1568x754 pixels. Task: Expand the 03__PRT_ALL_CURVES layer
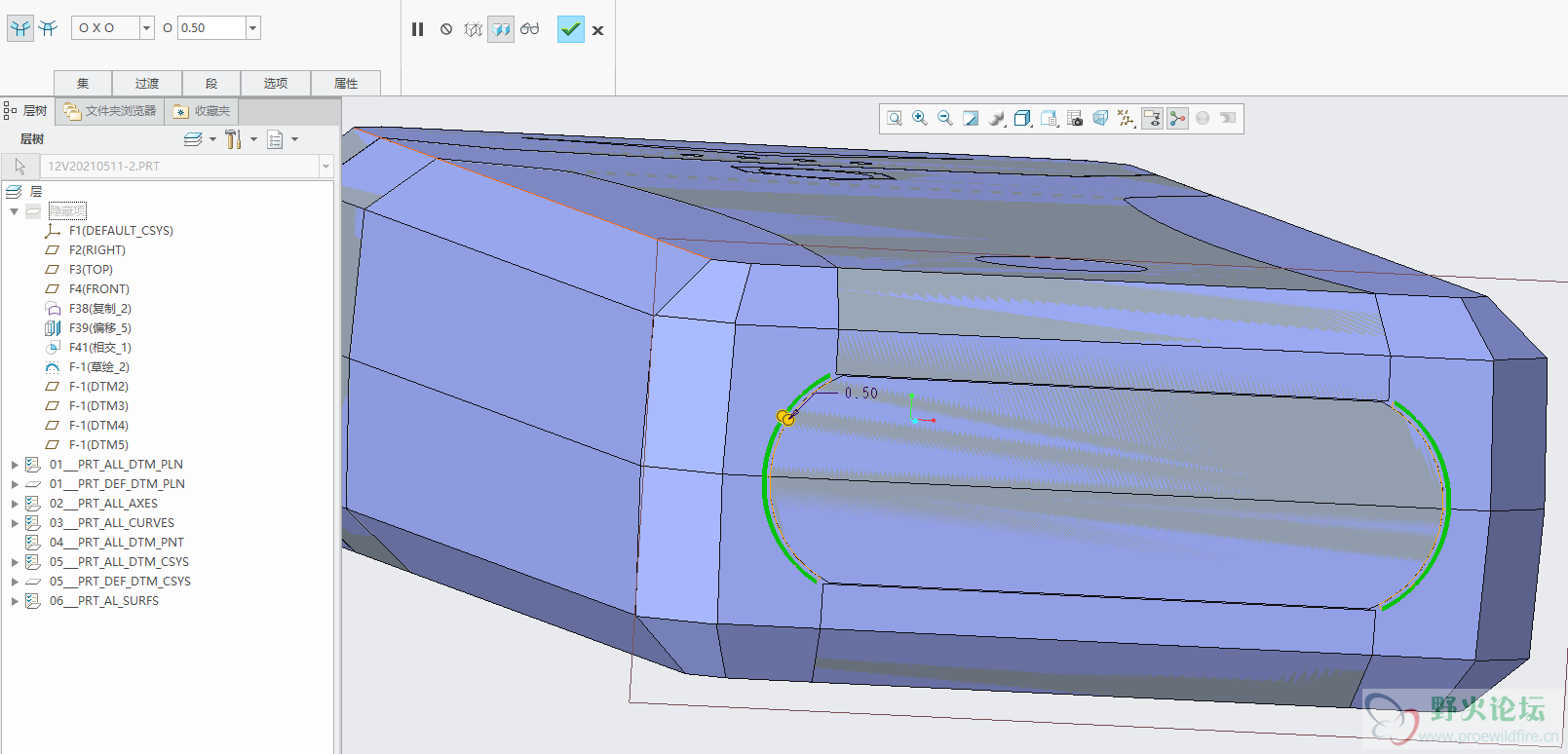pos(15,523)
